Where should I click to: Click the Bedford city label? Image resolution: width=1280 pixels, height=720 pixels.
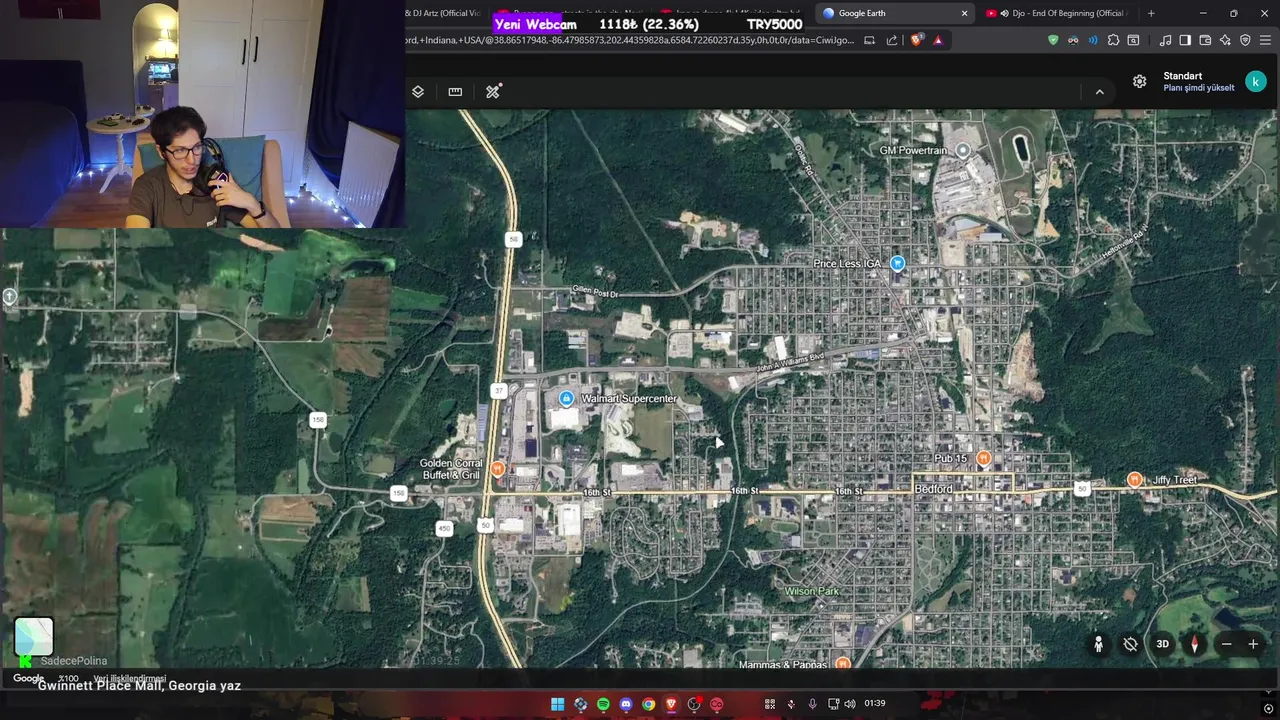934,488
